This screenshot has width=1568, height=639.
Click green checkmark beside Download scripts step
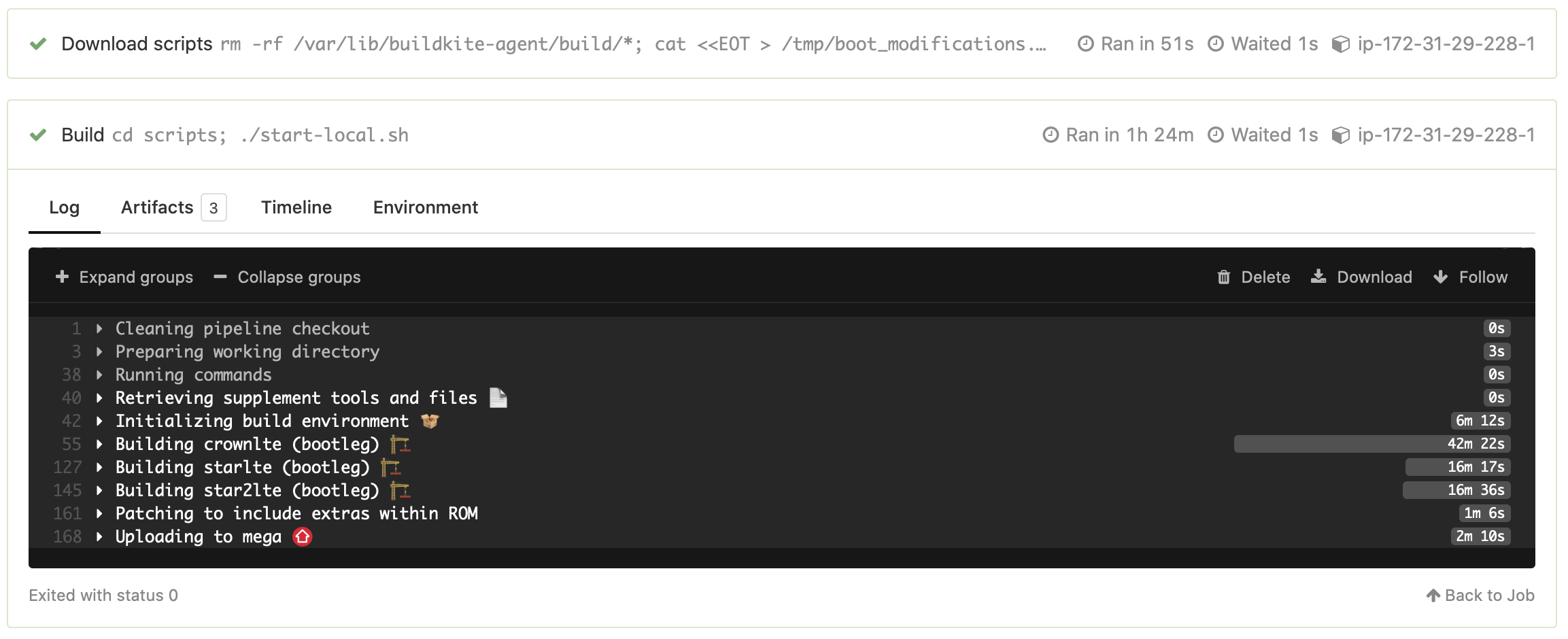tap(38, 44)
